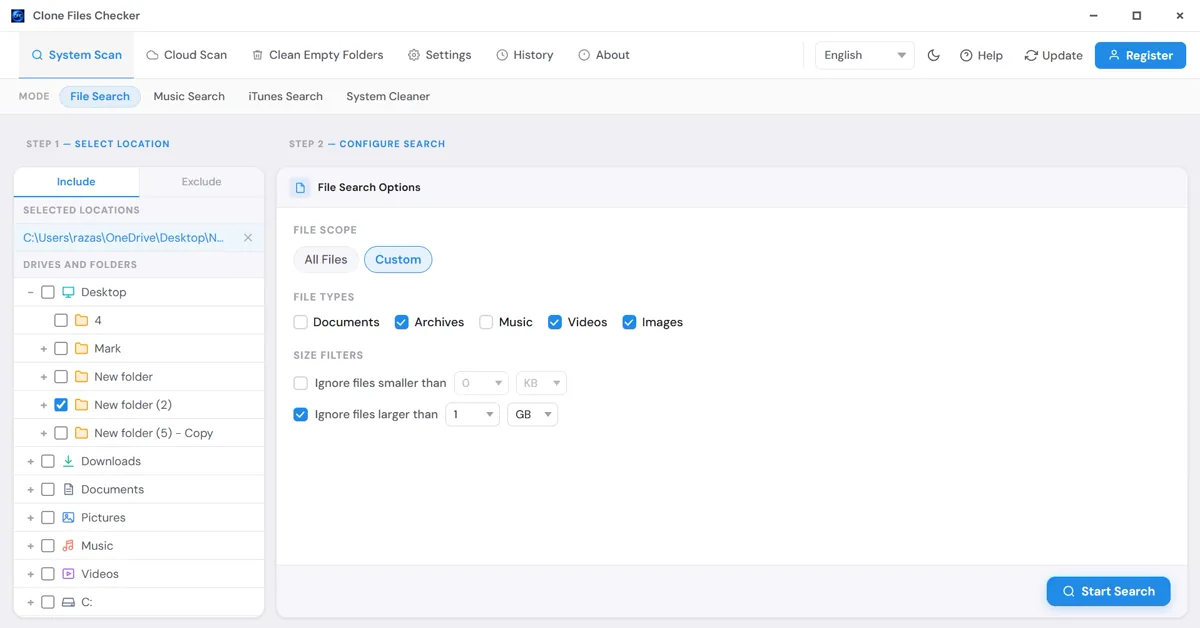Enable the Documents file type checkbox

(x=301, y=322)
